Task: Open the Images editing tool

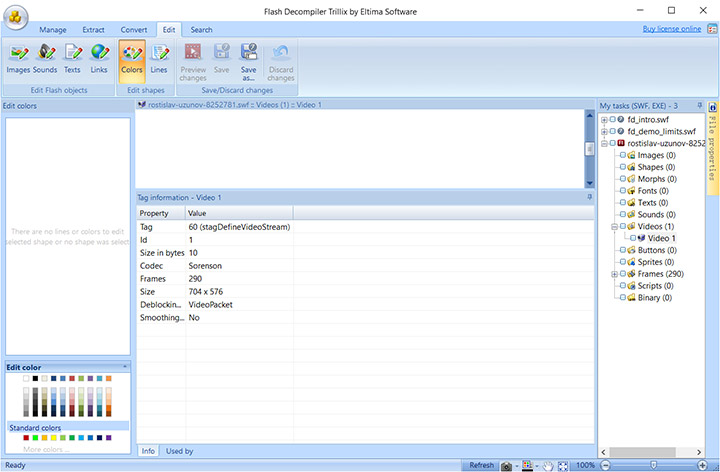Action: pyautogui.click(x=18, y=57)
